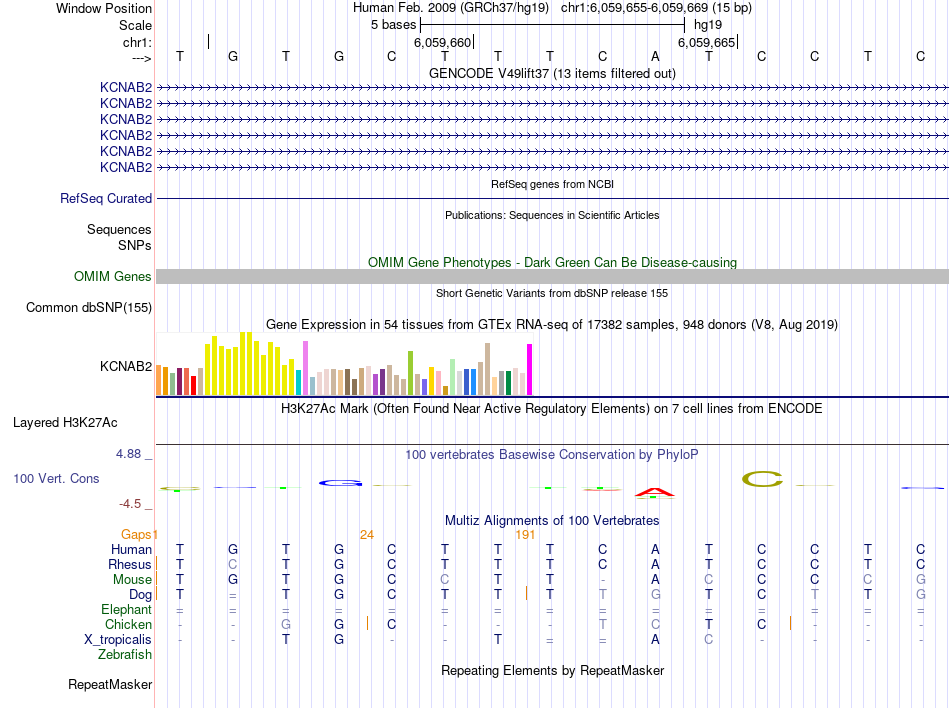Viewport: 950px width, 708px height.
Task: Click the Multiz Alignments of 100 Vertebrates title
Action: pyautogui.click(x=552, y=521)
